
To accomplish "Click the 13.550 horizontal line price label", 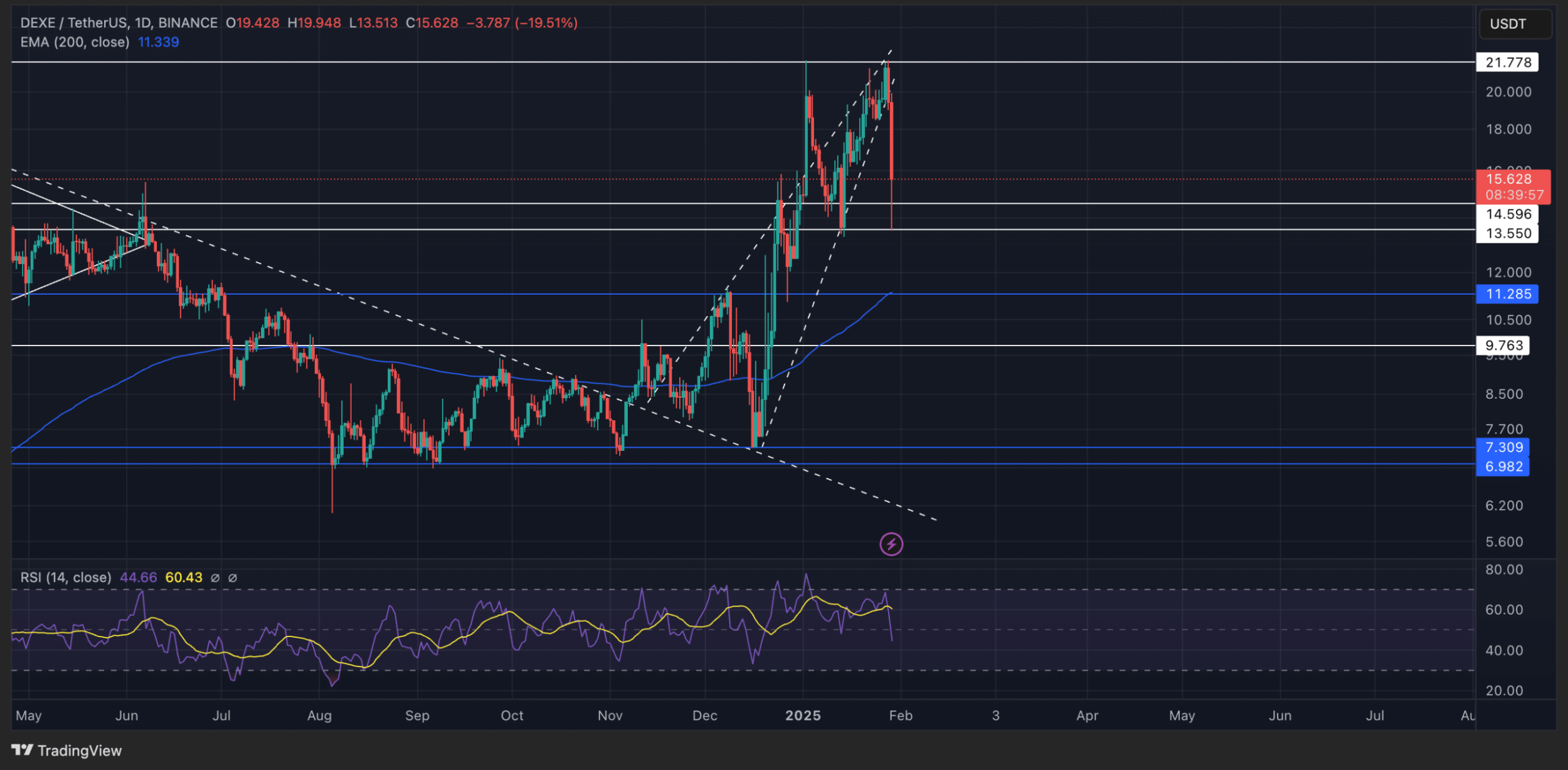I will click(1507, 233).
